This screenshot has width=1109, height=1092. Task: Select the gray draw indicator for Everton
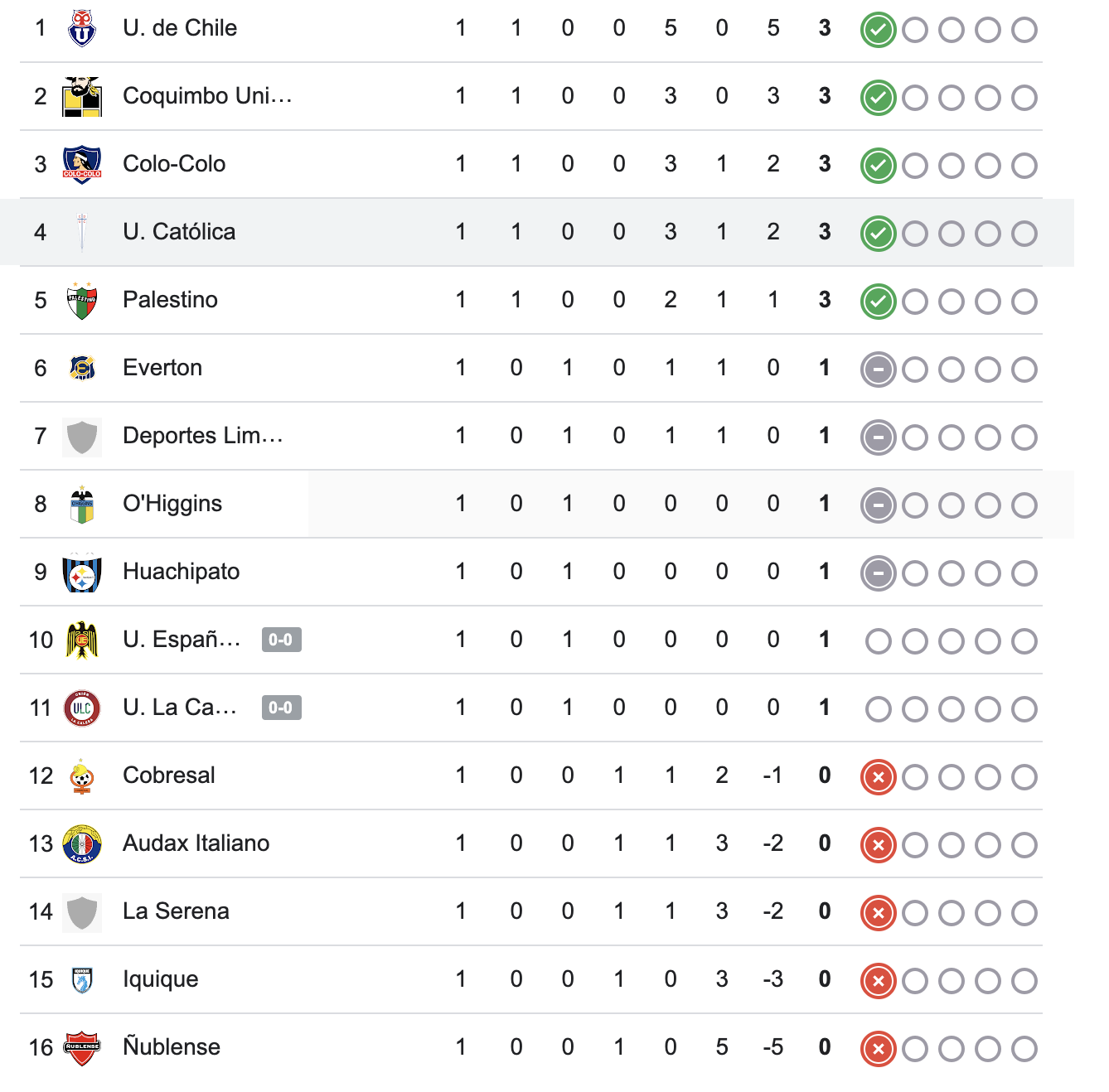tap(877, 367)
